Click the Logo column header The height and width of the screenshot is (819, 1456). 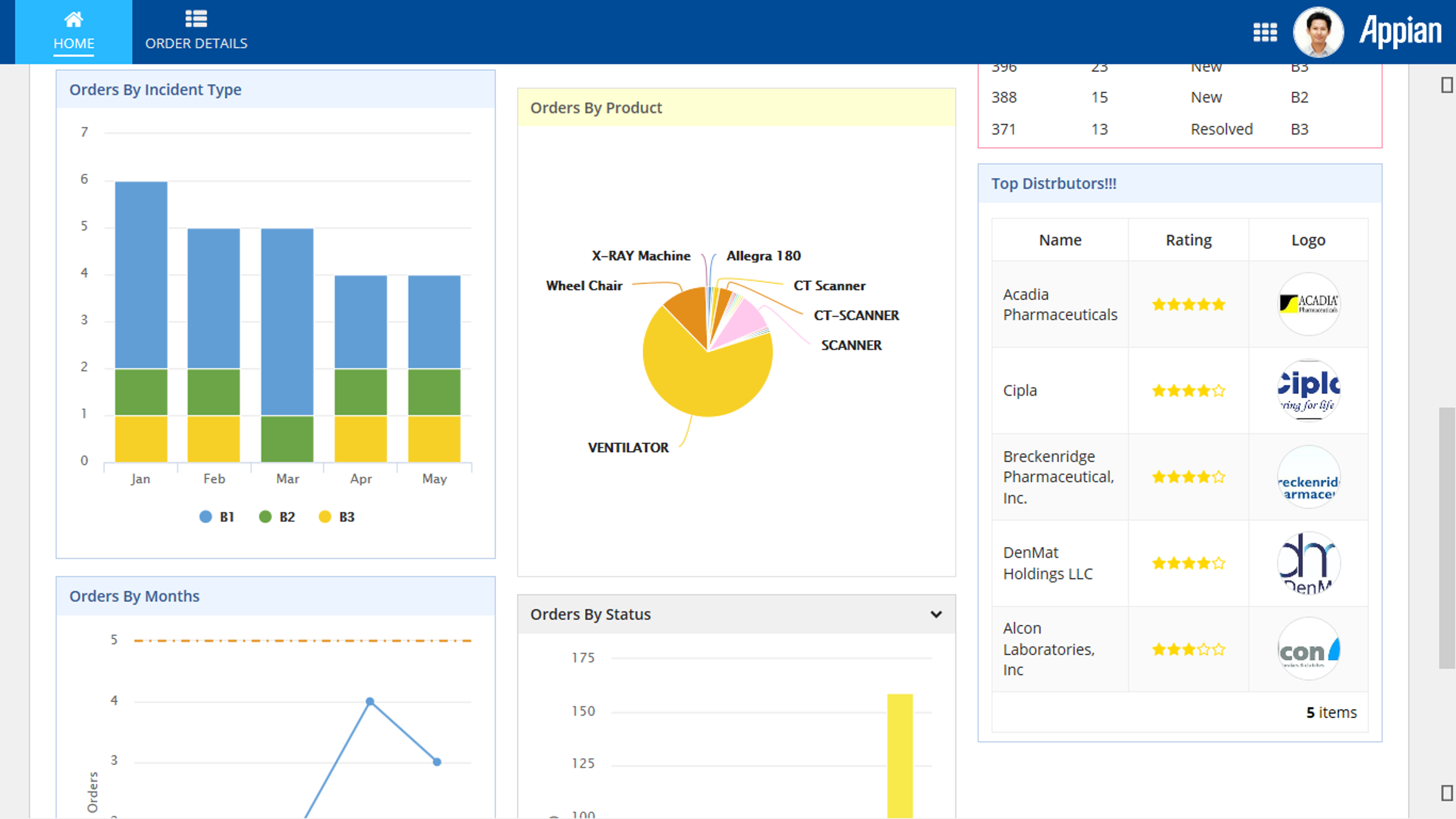tap(1308, 240)
